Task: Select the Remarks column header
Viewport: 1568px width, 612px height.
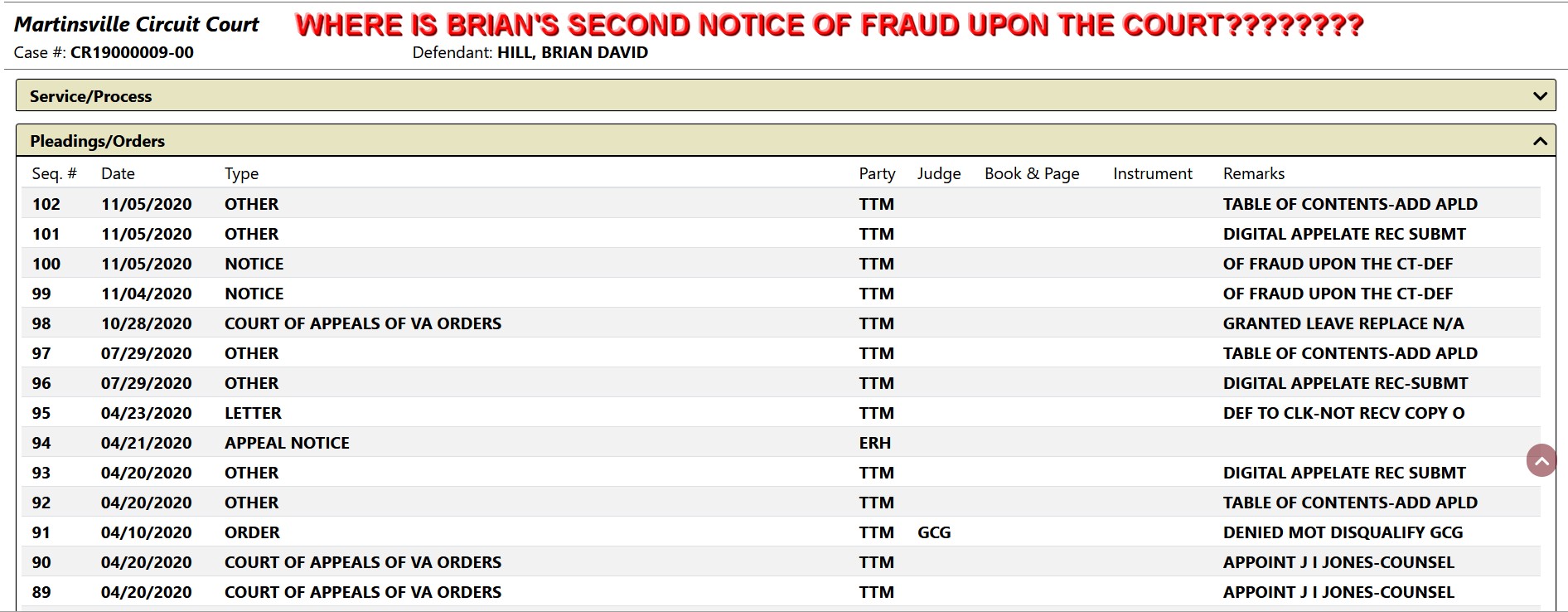Action: click(1253, 173)
